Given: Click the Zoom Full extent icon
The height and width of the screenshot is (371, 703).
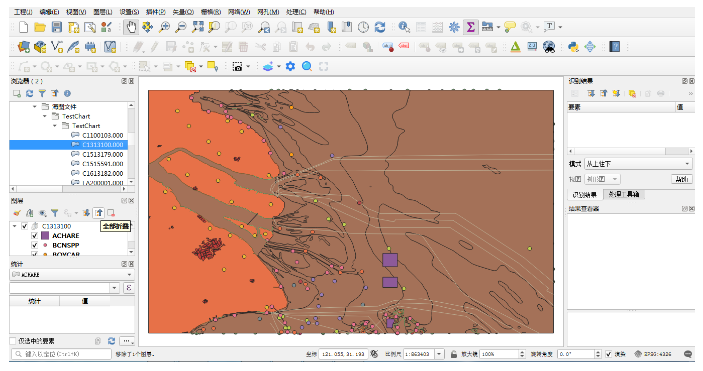Looking at the screenshot, I should click(x=197, y=27).
